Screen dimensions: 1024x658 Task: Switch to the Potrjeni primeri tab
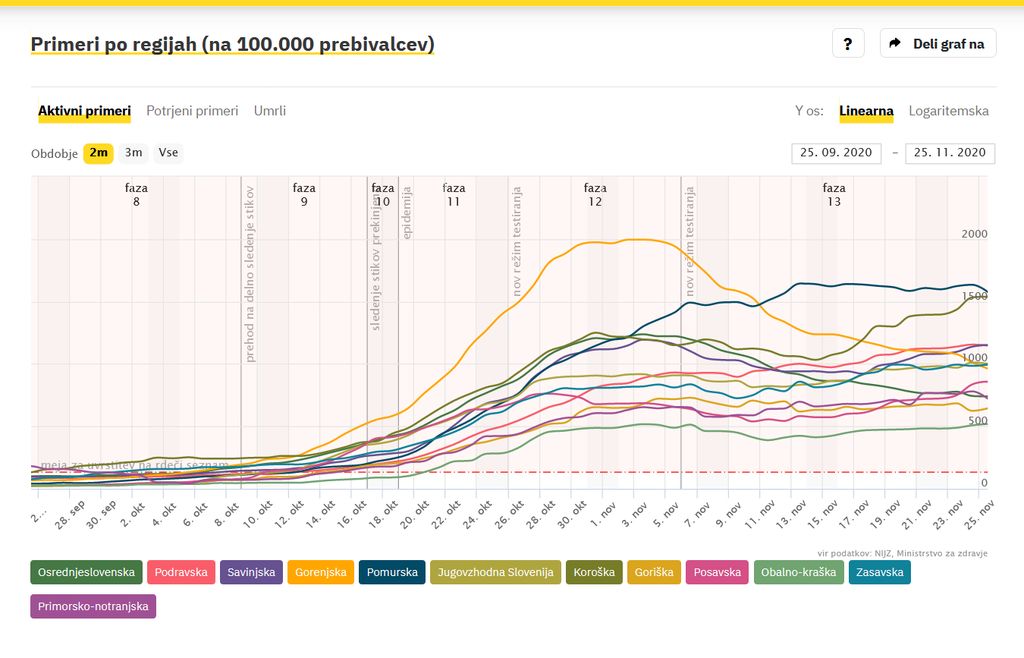click(192, 111)
